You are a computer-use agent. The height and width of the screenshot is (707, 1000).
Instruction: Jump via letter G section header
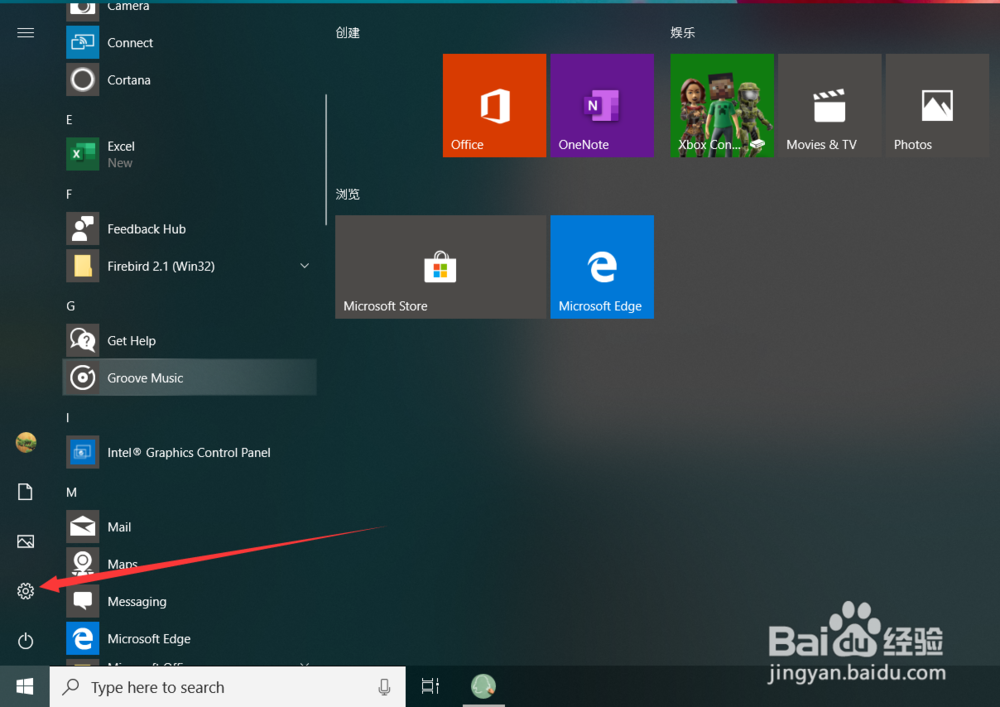70,306
